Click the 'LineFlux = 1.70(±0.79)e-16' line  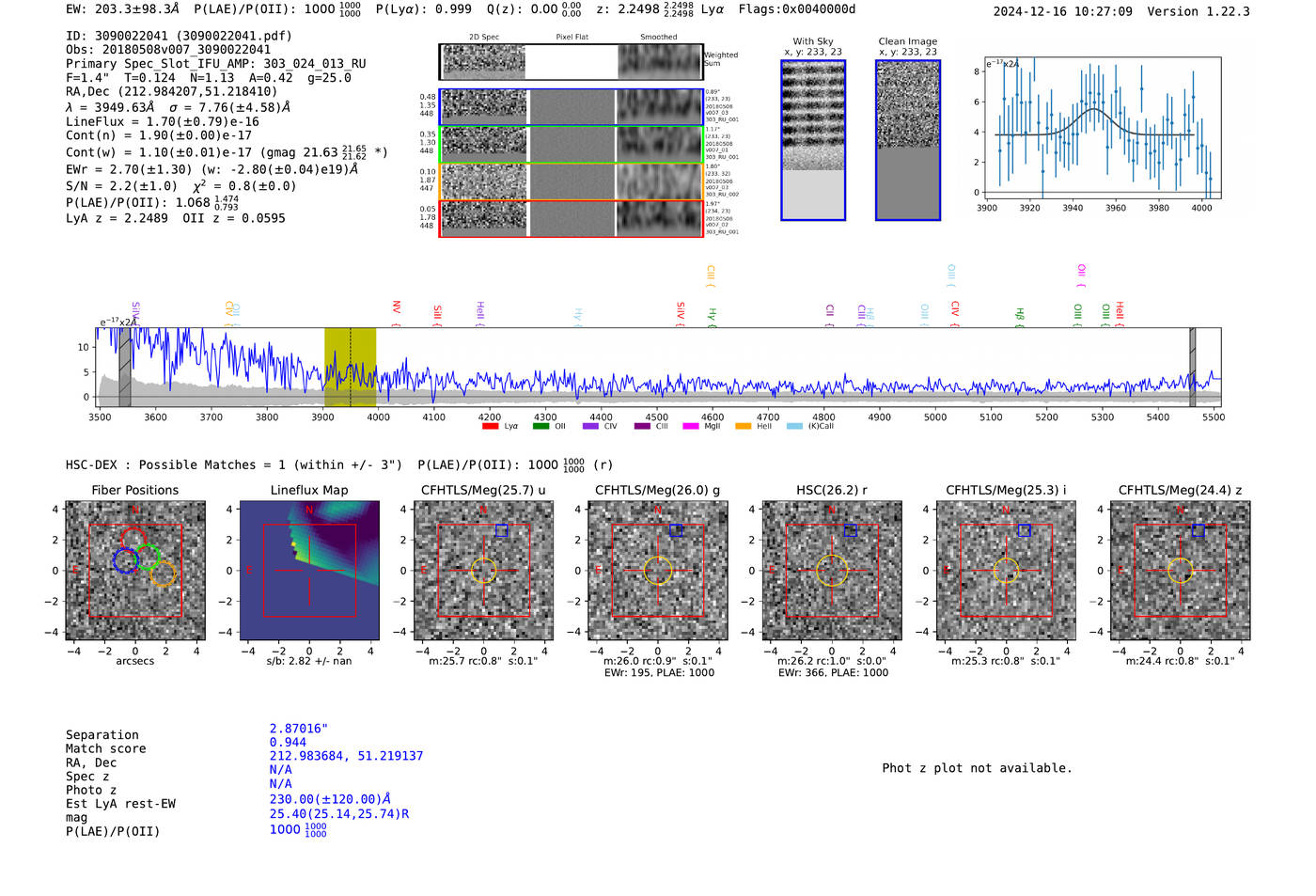point(163,121)
